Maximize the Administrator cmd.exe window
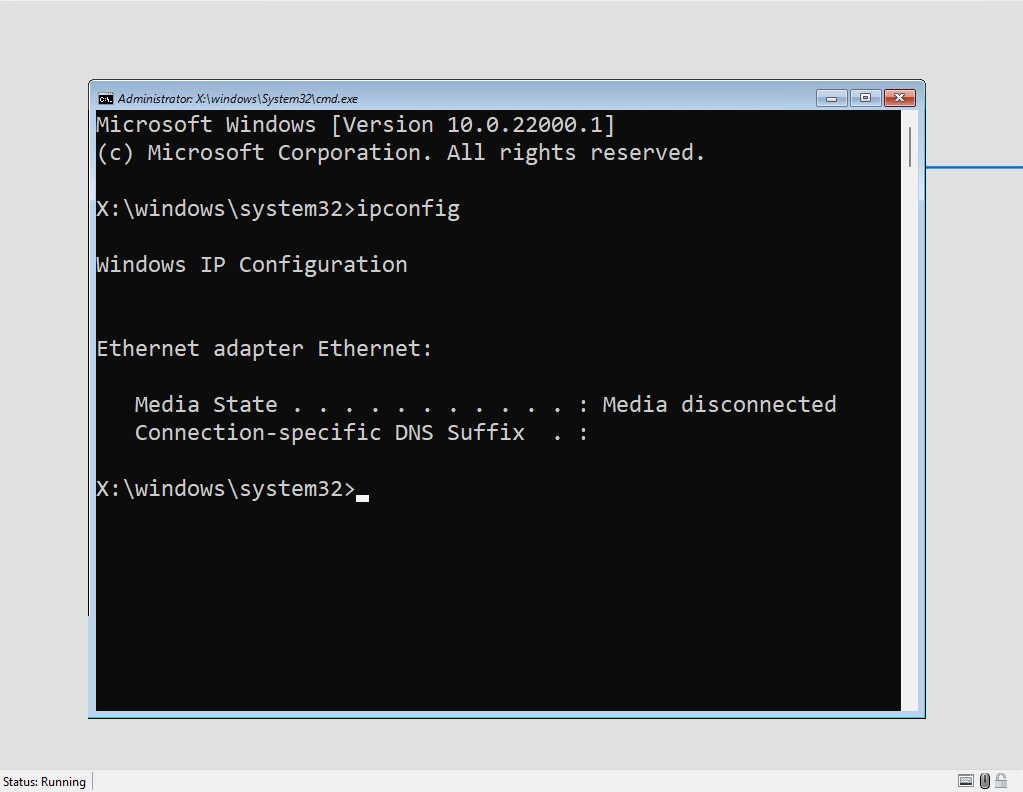 coord(865,98)
